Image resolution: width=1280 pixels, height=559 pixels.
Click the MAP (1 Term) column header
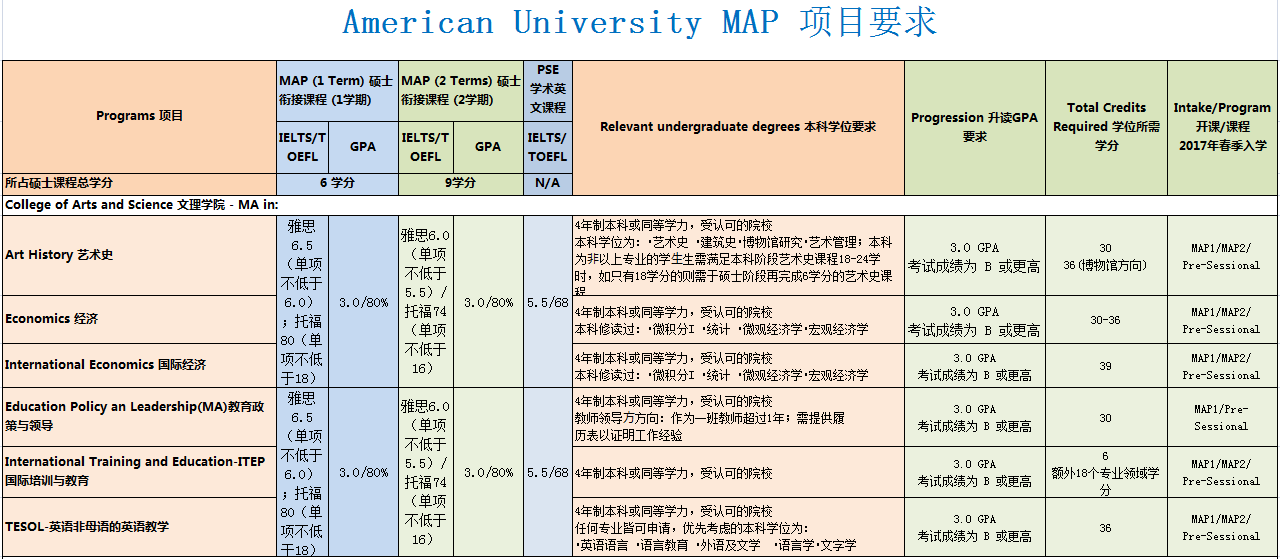[x=337, y=90]
